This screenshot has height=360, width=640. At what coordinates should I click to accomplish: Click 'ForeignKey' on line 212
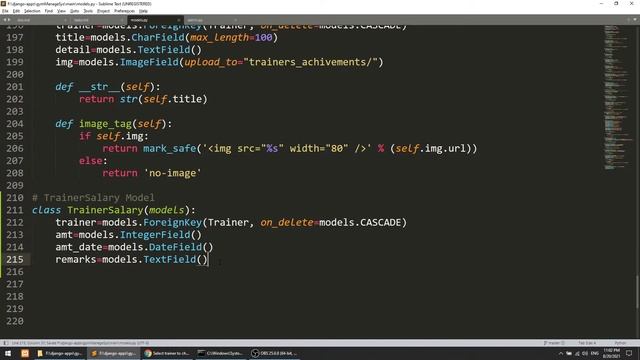(x=173, y=222)
